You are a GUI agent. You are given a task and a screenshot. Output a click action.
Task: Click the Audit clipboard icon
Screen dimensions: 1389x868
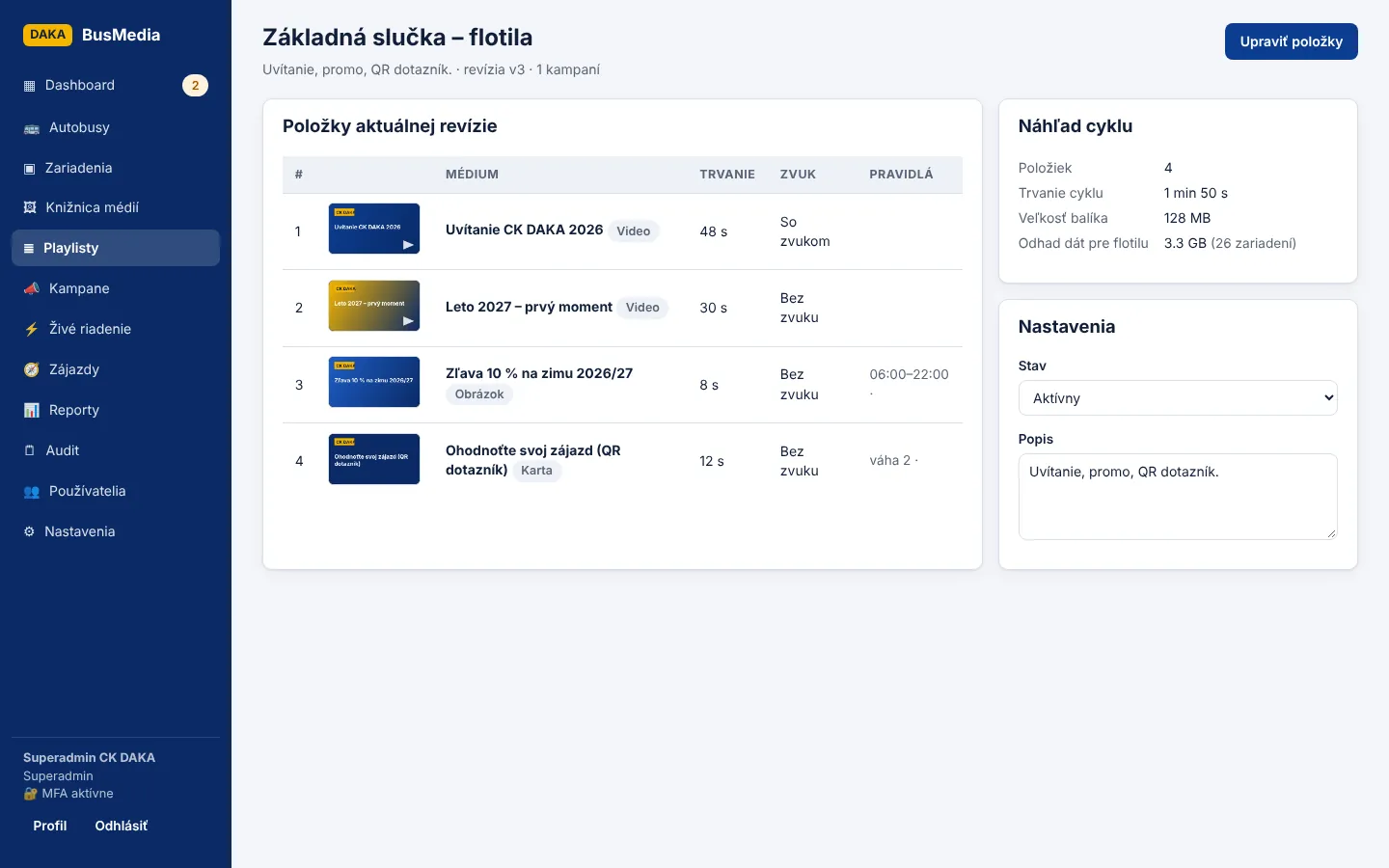pos(29,451)
